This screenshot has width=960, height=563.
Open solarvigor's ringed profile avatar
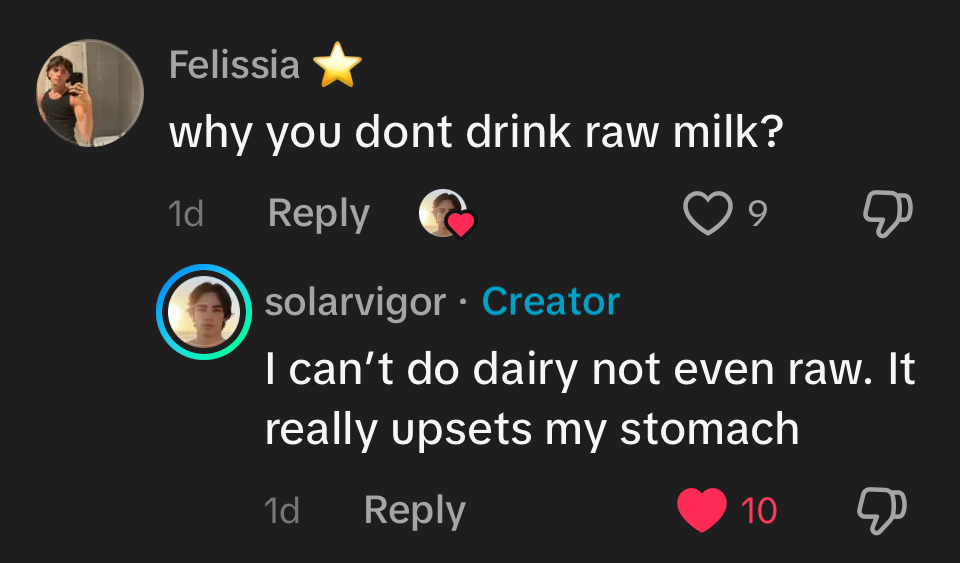(203, 311)
